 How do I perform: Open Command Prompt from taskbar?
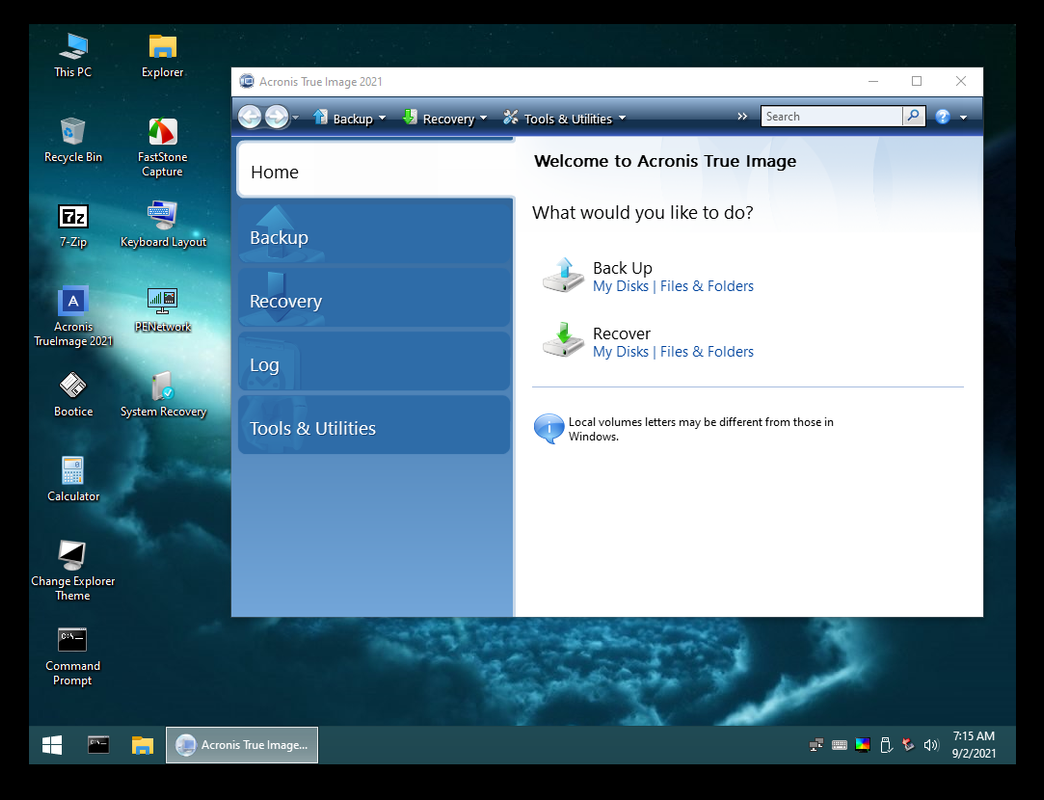coord(99,745)
